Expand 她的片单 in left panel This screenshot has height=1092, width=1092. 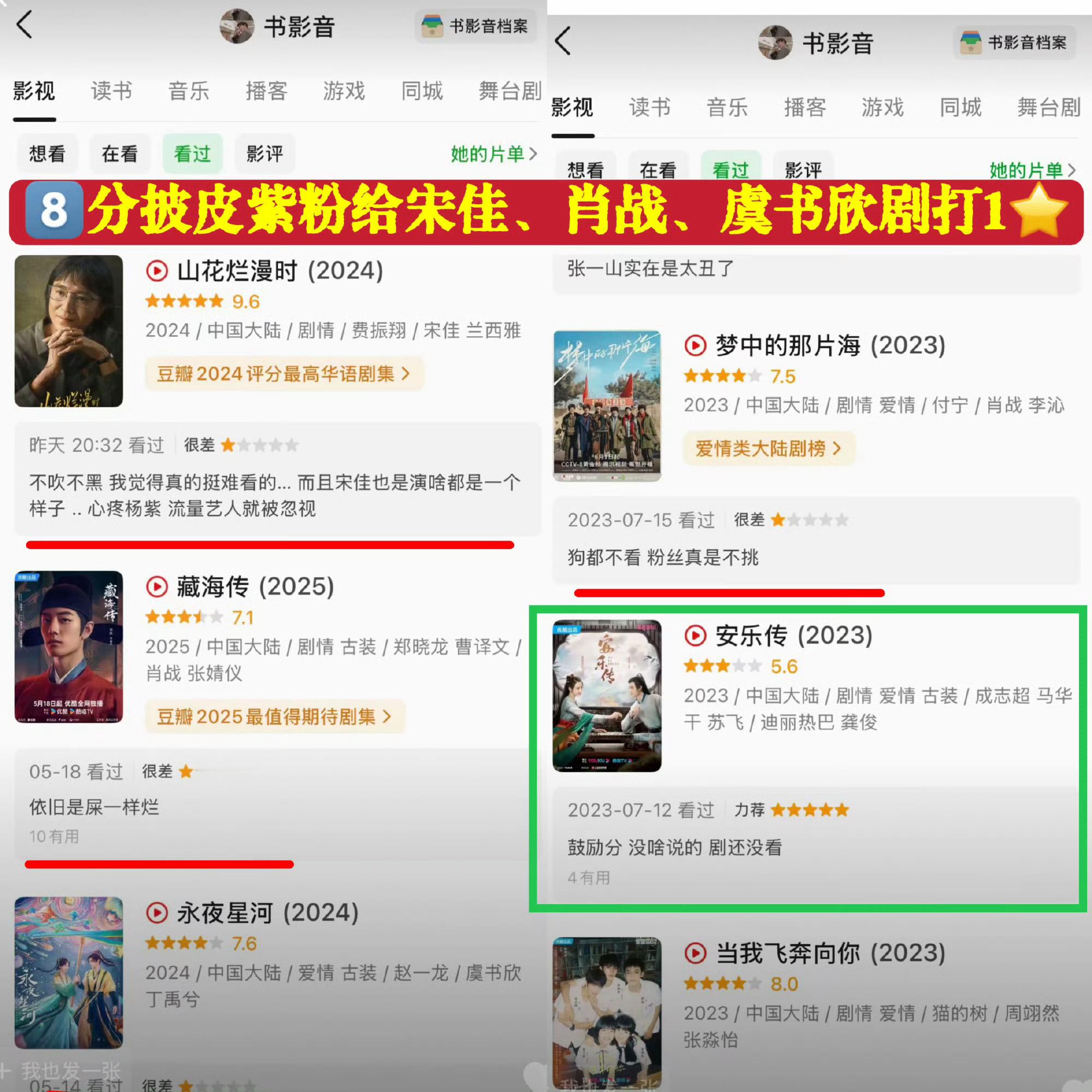point(494,154)
